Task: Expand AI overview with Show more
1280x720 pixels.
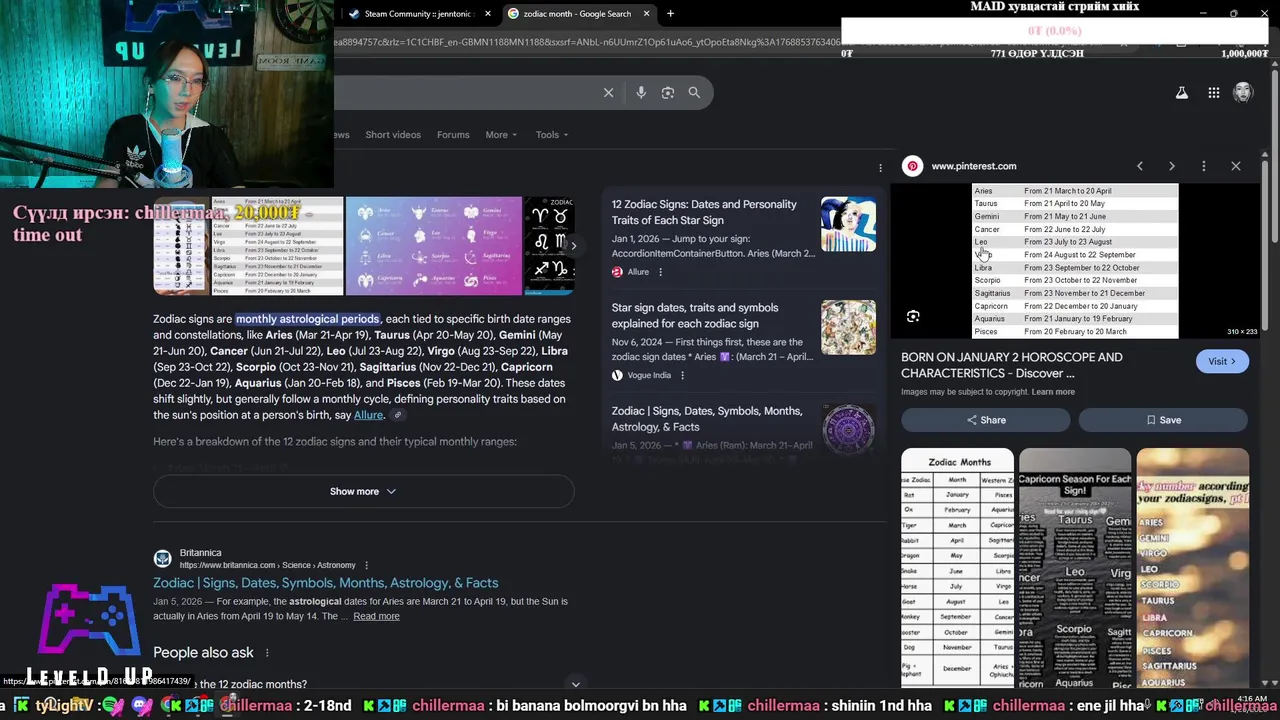Action: [363, 491]
